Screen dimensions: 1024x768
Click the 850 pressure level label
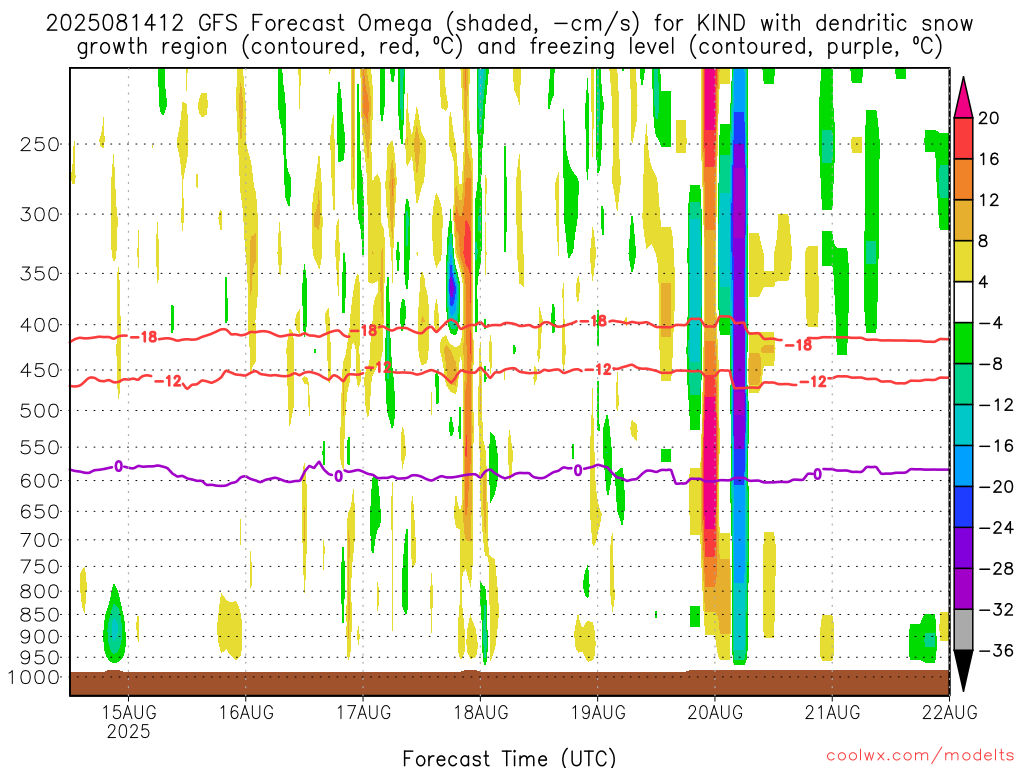[x=40, y=615]
